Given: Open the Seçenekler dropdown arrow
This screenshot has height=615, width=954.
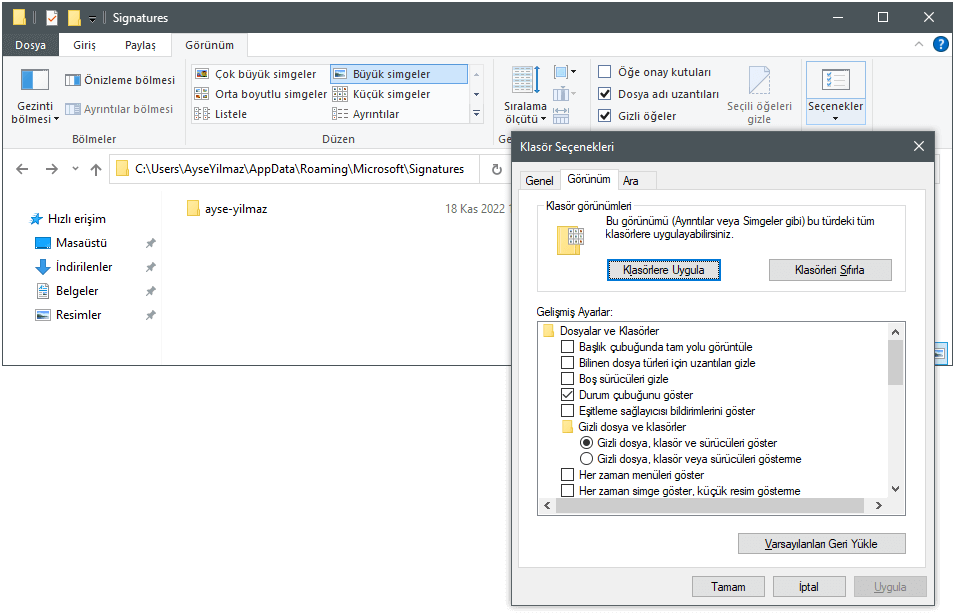Looking at the screenshot, I should pyautogui.click(x=835, y=118).
